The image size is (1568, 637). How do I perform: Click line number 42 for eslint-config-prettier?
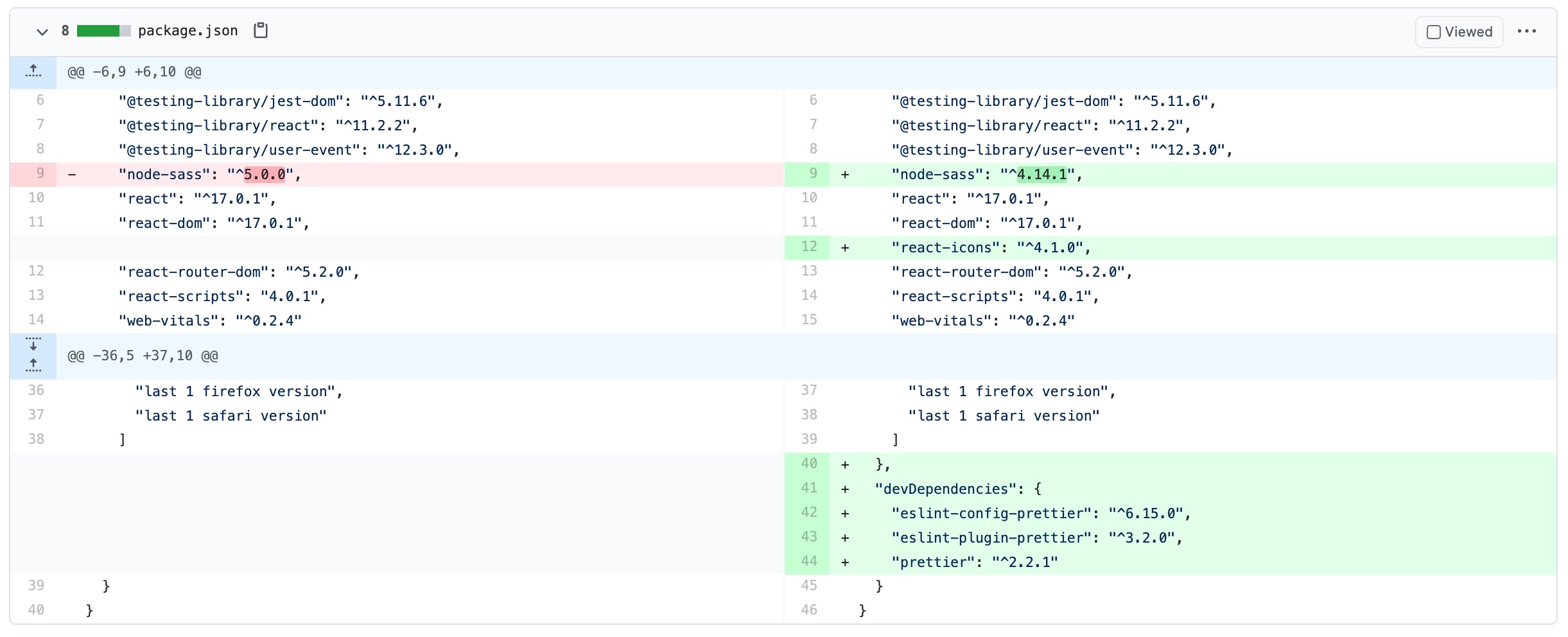point(807,513)
